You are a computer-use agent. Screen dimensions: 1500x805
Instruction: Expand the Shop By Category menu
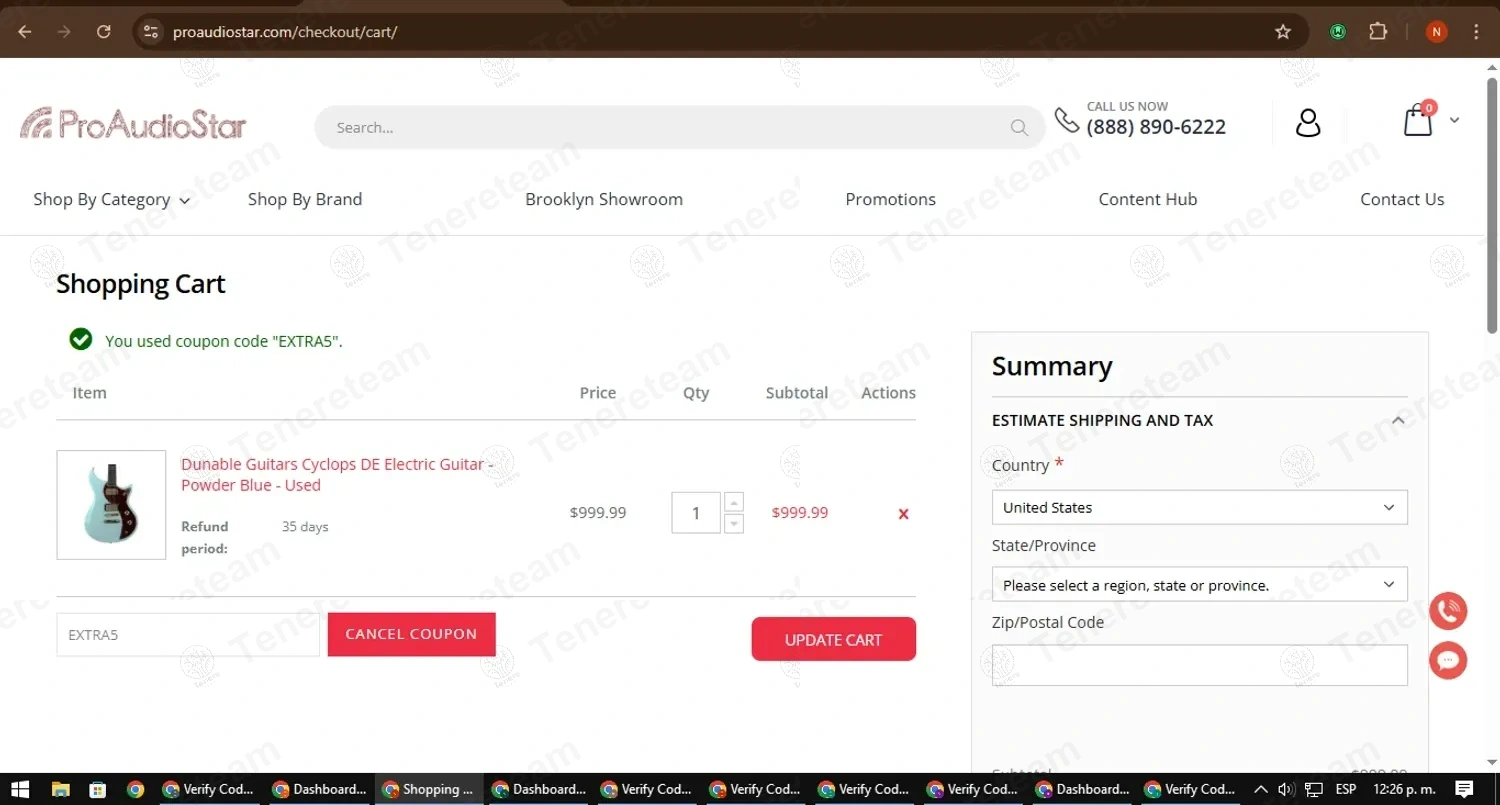[111, 200]
